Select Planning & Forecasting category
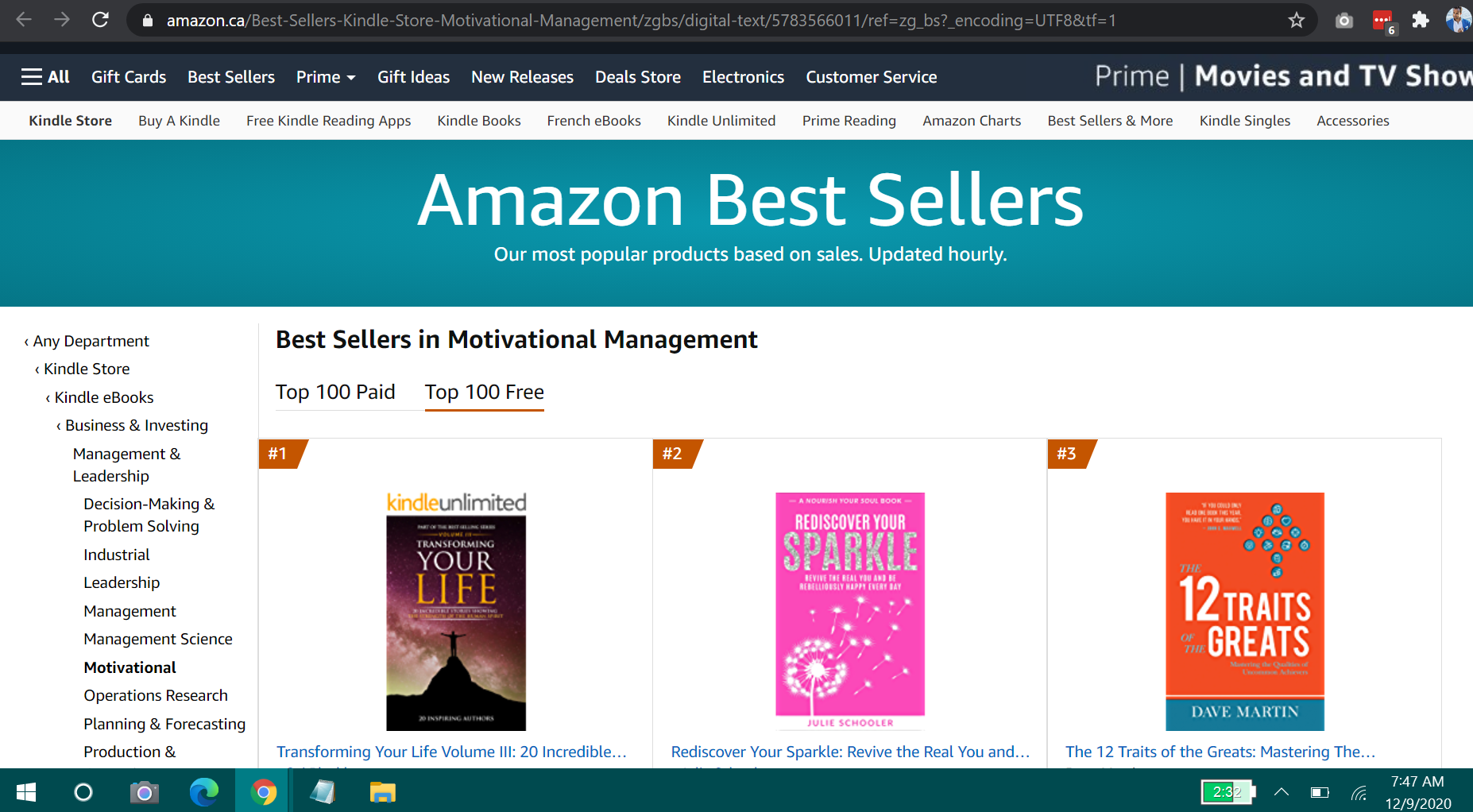 (164, 724)
